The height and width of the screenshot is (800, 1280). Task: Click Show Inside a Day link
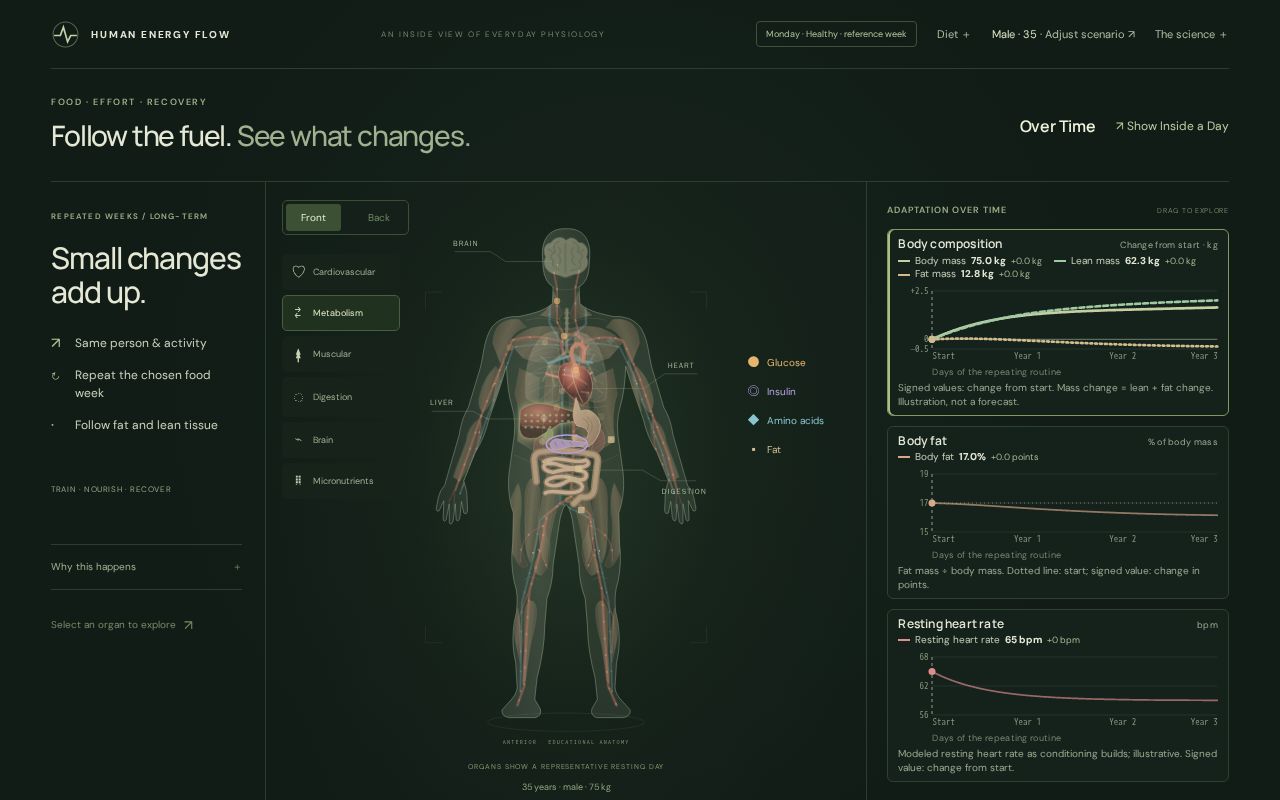[x=1171, y=126]
